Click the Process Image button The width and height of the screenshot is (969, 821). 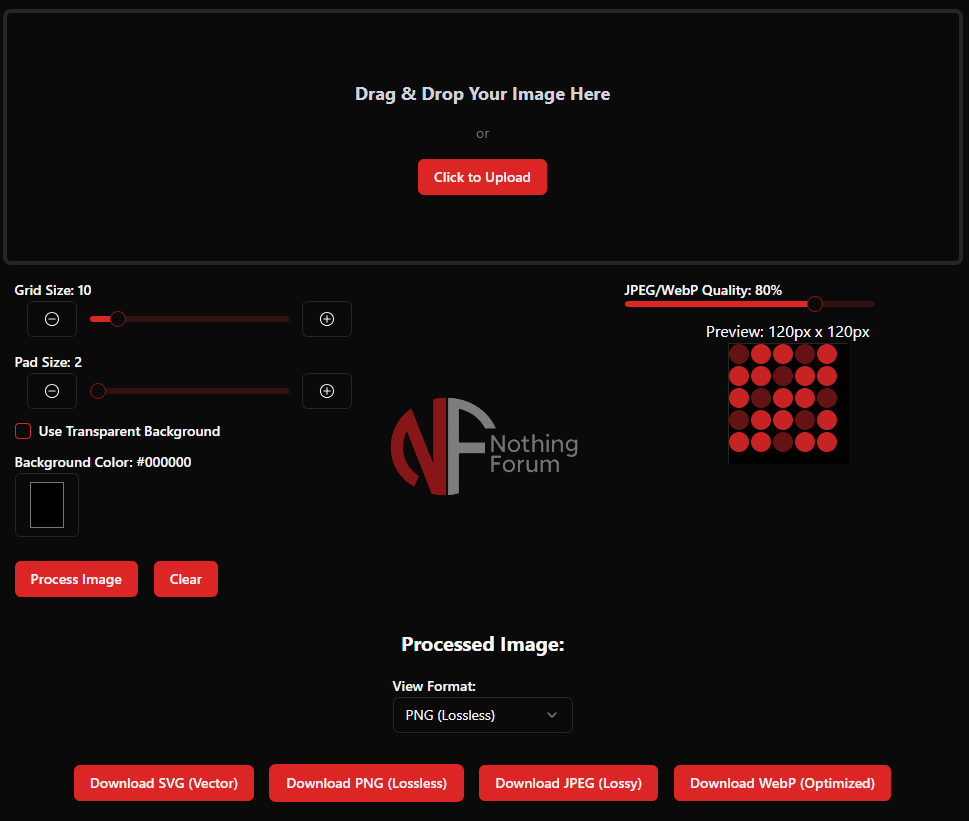(x=76, y=579)
